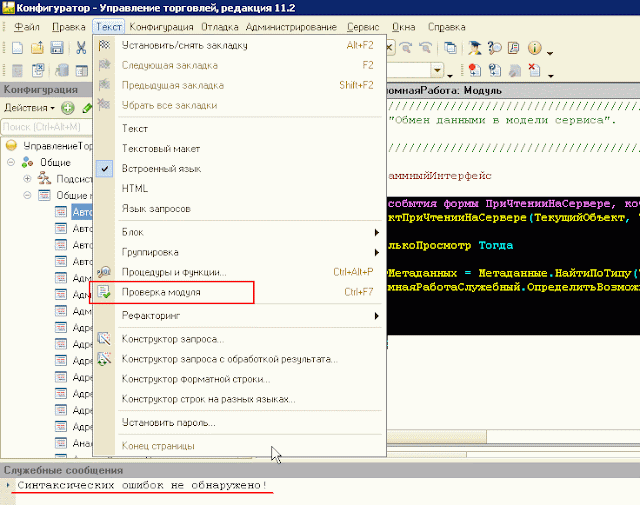The height and width of the screenshot is (505, 640).
Task: Click the search cancel X button in toolbar
Action: 389,48
